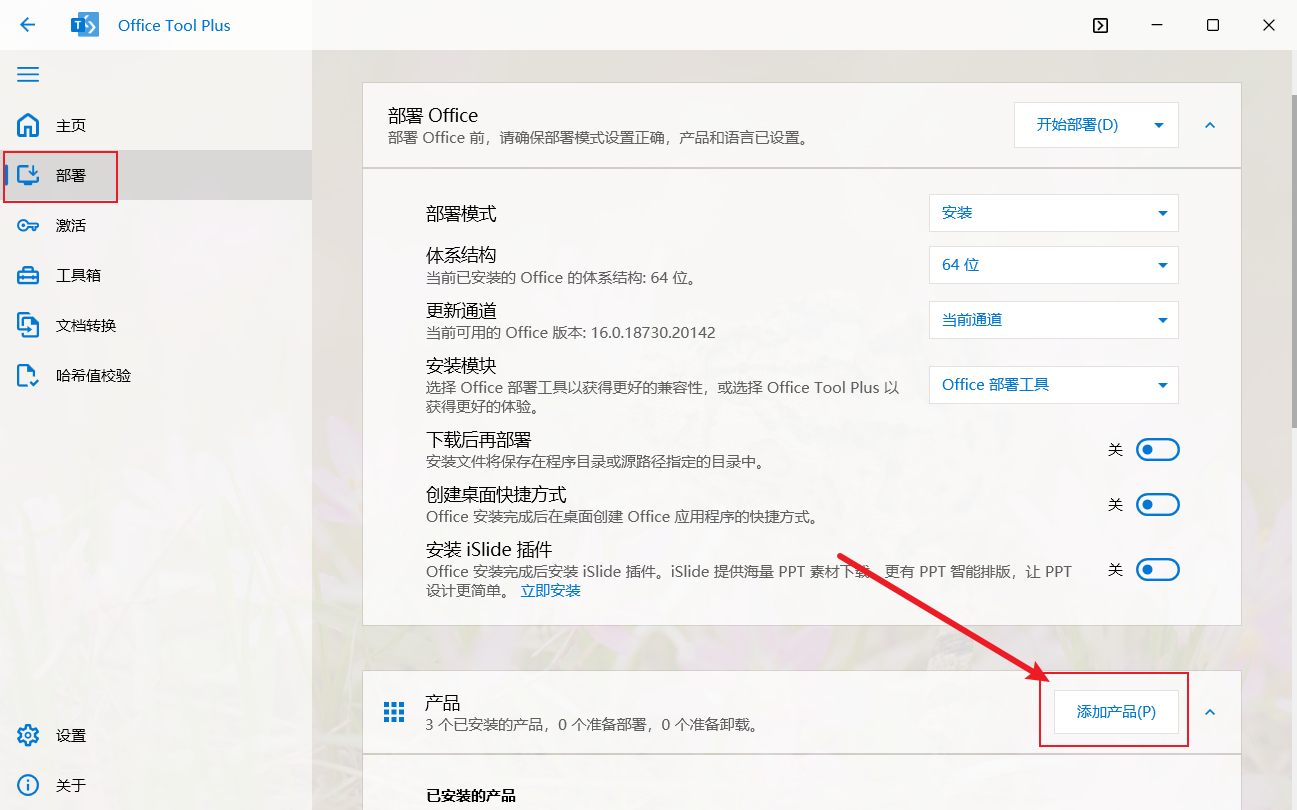This screenshot has height=810, width=1297.
Task: Open the 体系结构 dropdown showing 64 位
Action: [x=1054, y=265]
